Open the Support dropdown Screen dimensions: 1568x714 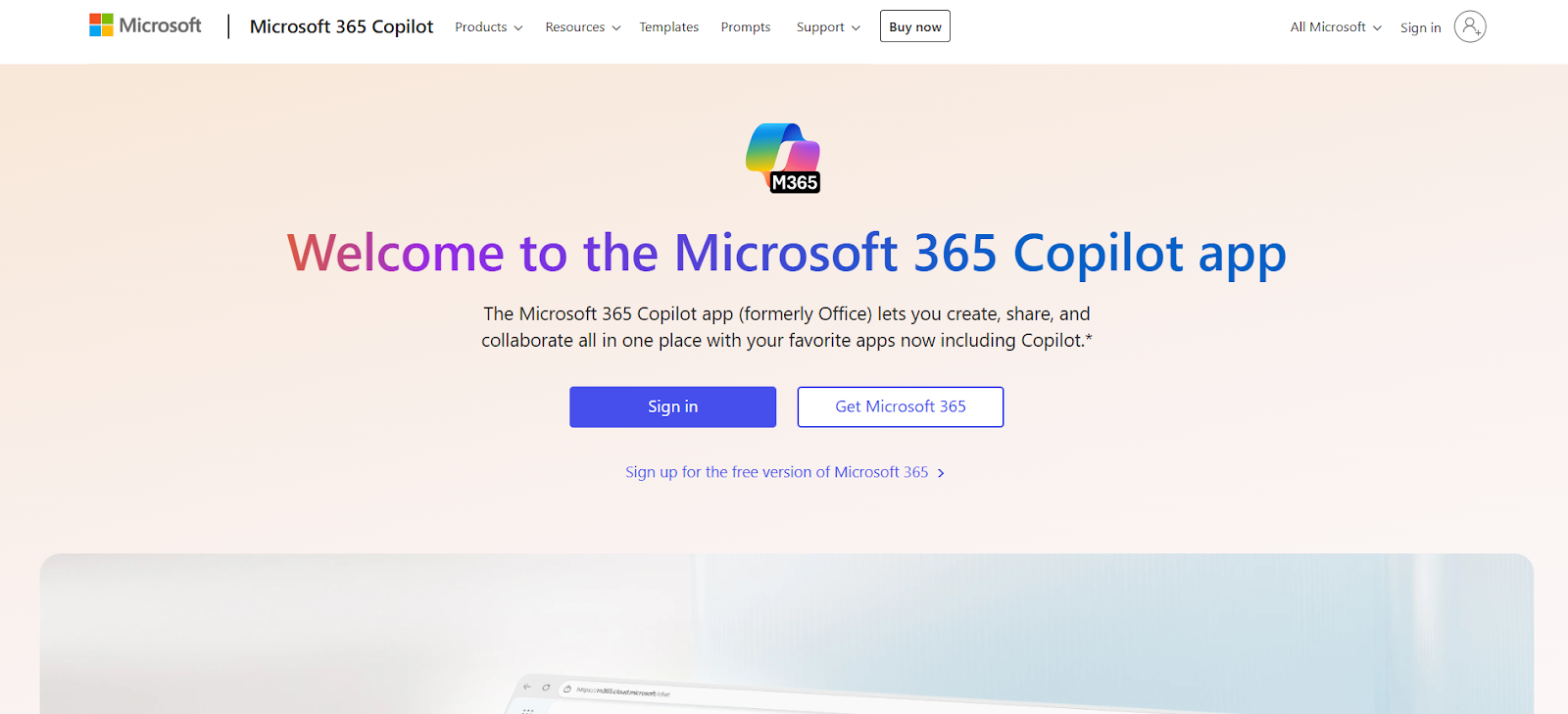coord(826,27)
